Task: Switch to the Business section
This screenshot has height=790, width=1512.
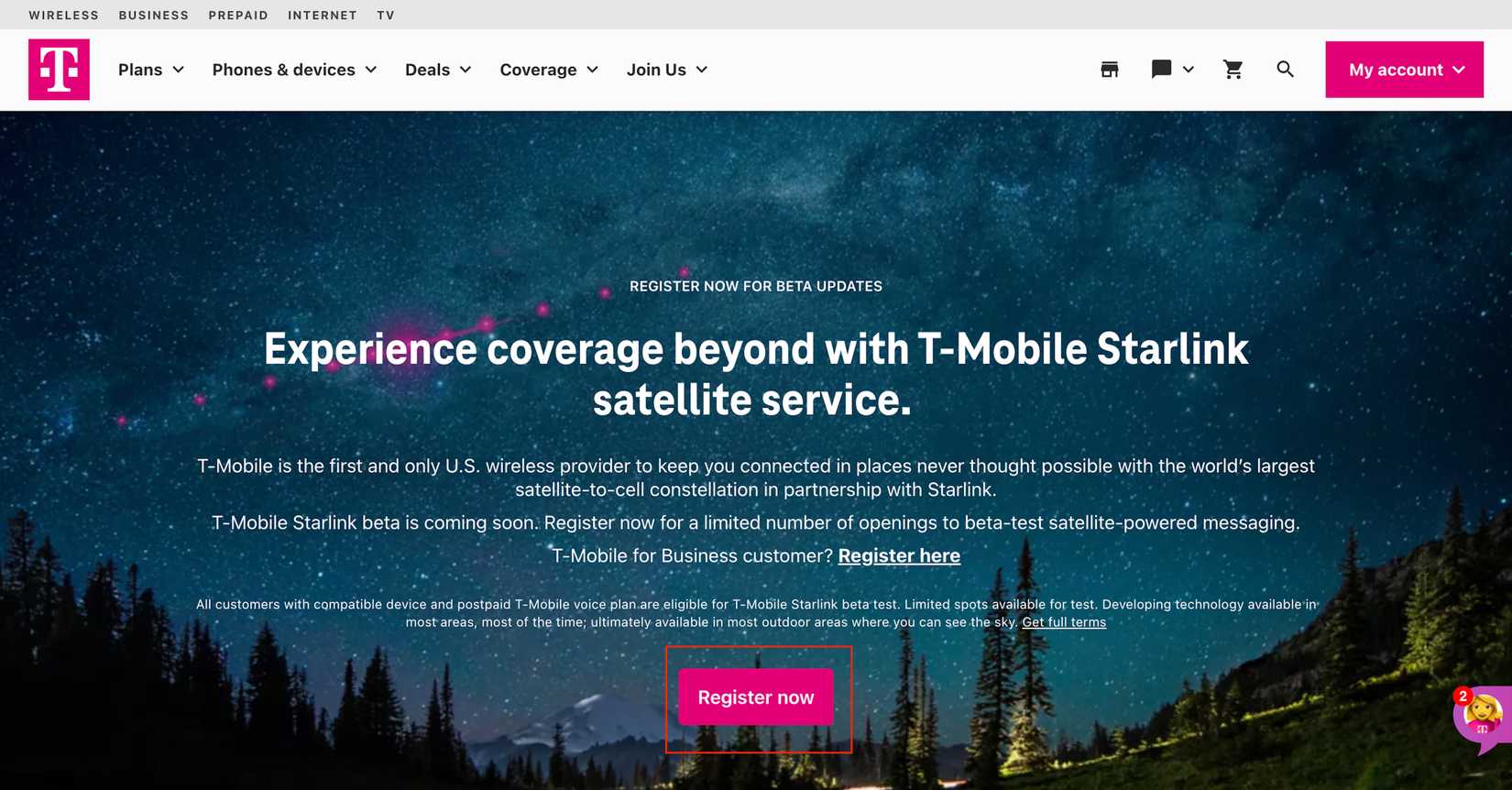Action: point(154,16)
